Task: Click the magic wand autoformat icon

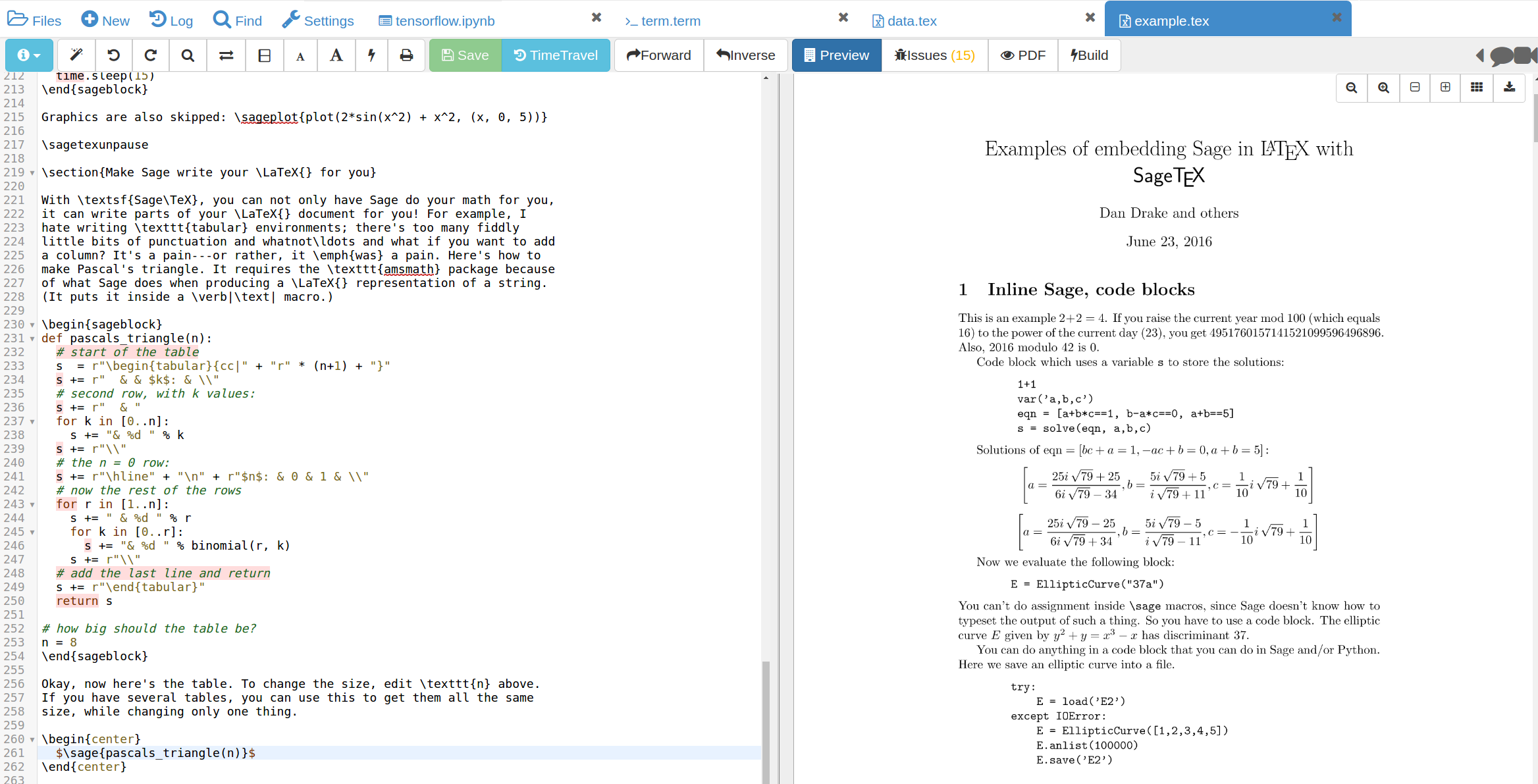Action: coord(76,55)
